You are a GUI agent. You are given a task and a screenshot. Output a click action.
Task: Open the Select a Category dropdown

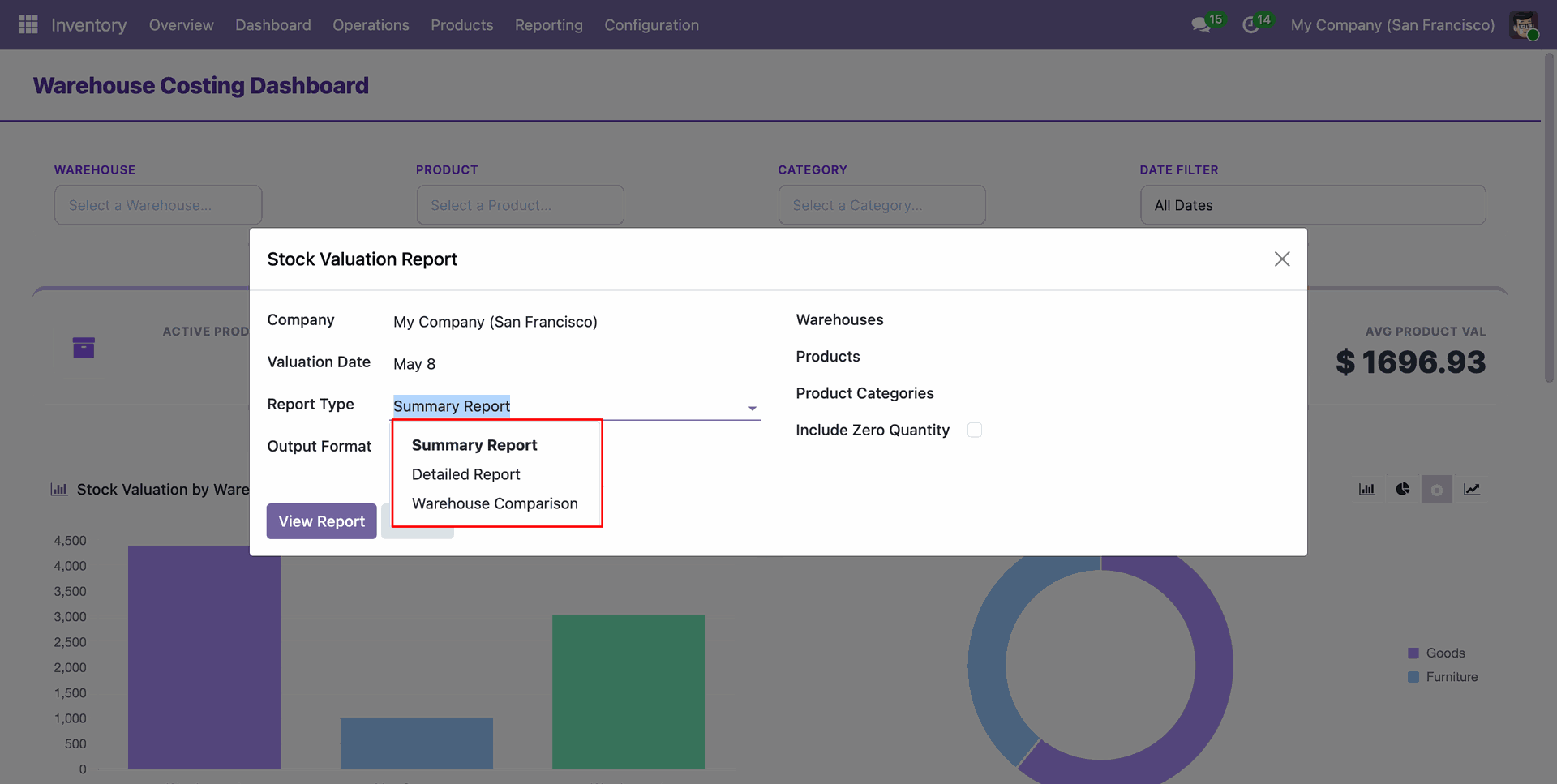[881, 205]
